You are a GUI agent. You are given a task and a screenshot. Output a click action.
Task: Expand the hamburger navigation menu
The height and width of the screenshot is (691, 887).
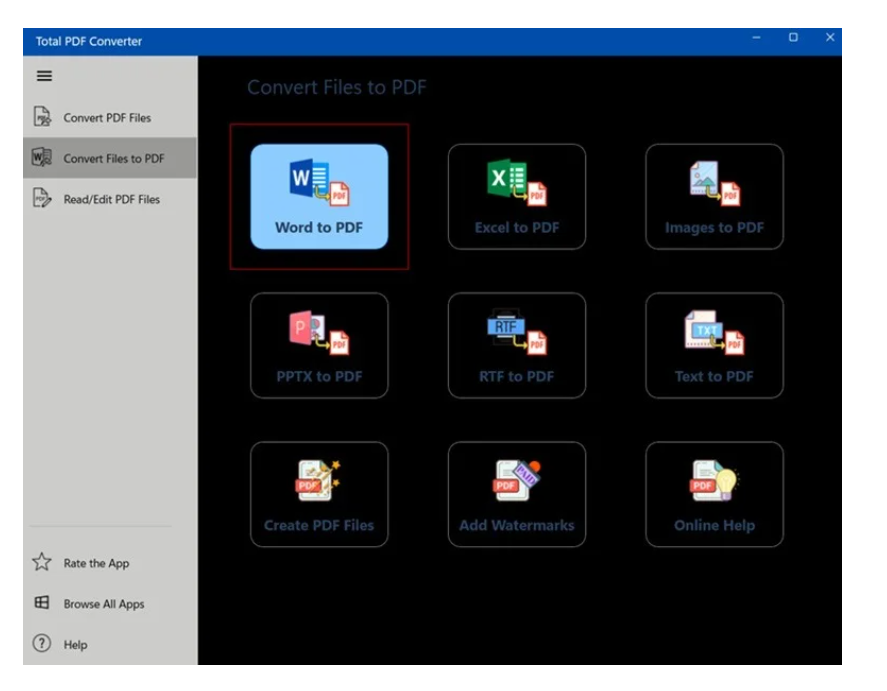pyautogui.click(x=44, y=76)
